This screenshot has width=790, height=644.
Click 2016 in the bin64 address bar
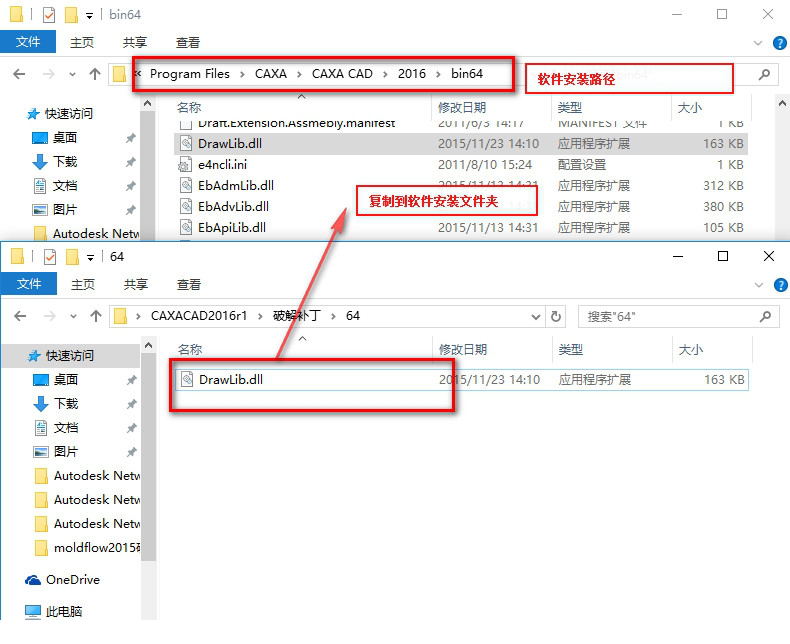412,74
